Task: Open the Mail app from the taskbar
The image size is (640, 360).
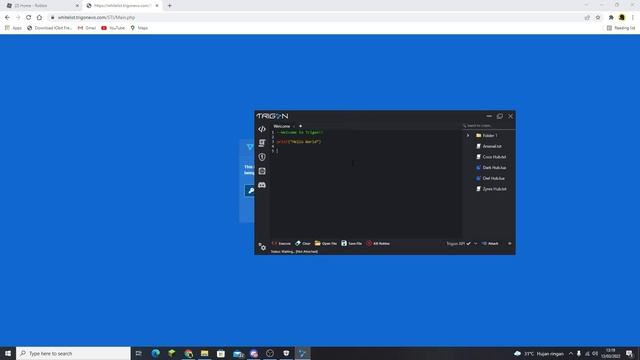Action: coord(238,353)
